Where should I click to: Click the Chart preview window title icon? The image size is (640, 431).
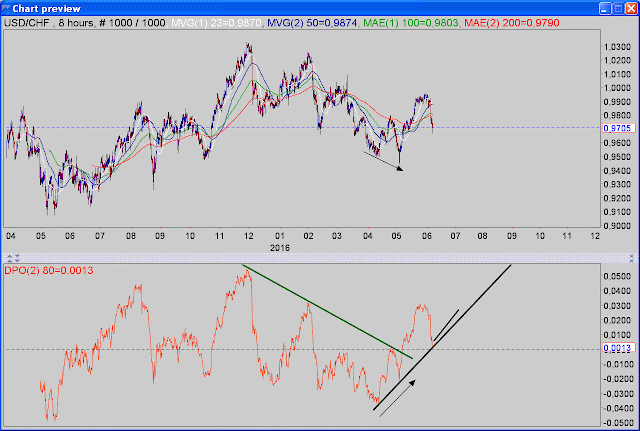5,8
